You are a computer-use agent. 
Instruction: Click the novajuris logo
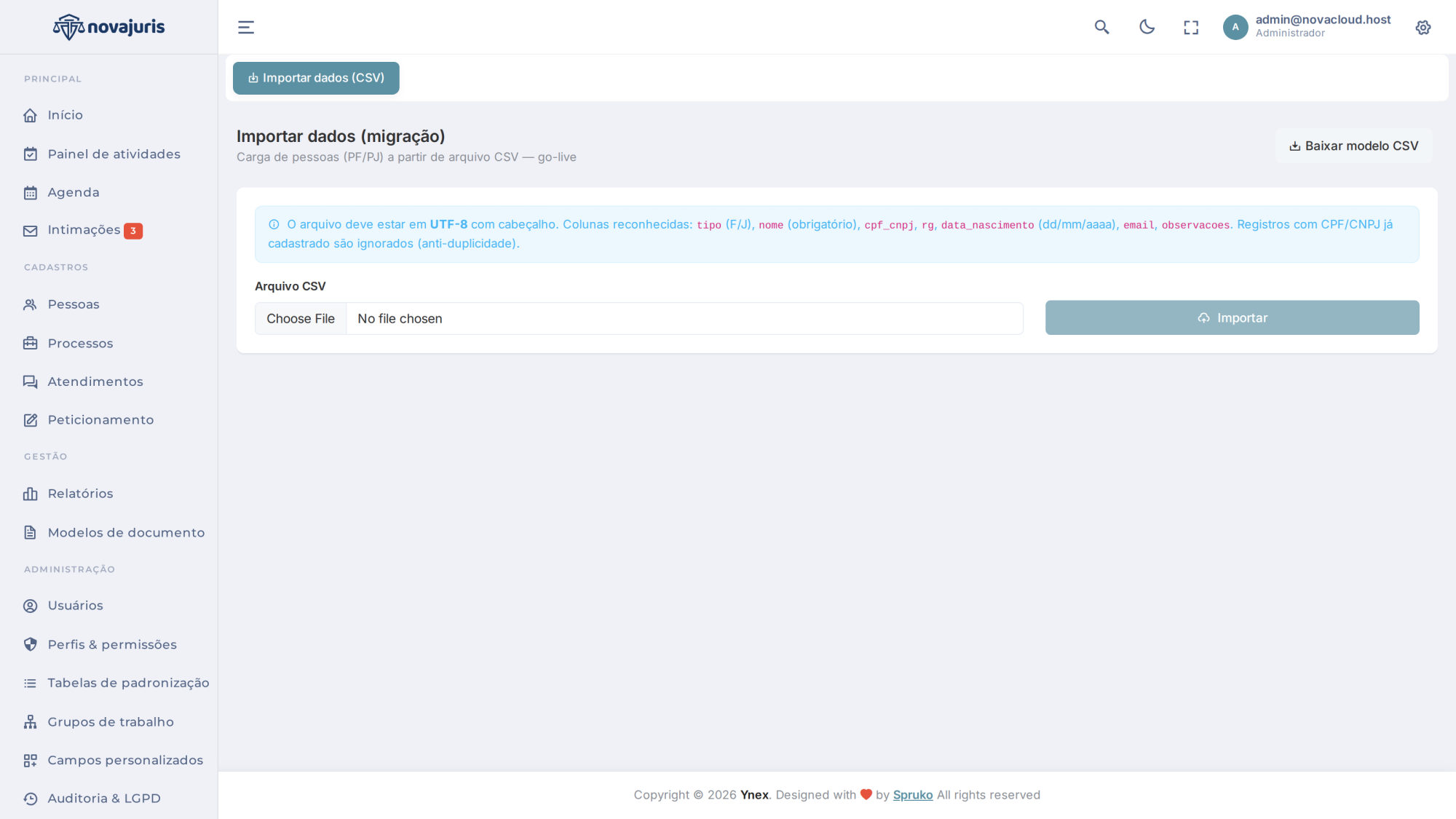pyautogui.click(x=108, y=27)
